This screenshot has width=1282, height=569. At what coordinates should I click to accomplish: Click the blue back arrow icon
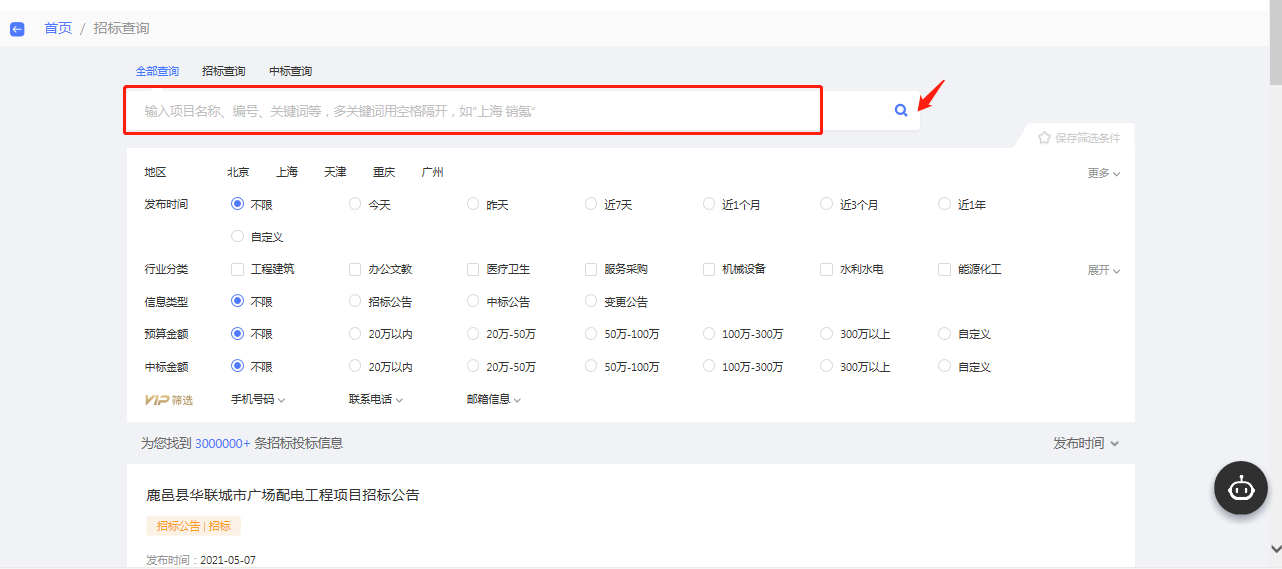[17, 29]
